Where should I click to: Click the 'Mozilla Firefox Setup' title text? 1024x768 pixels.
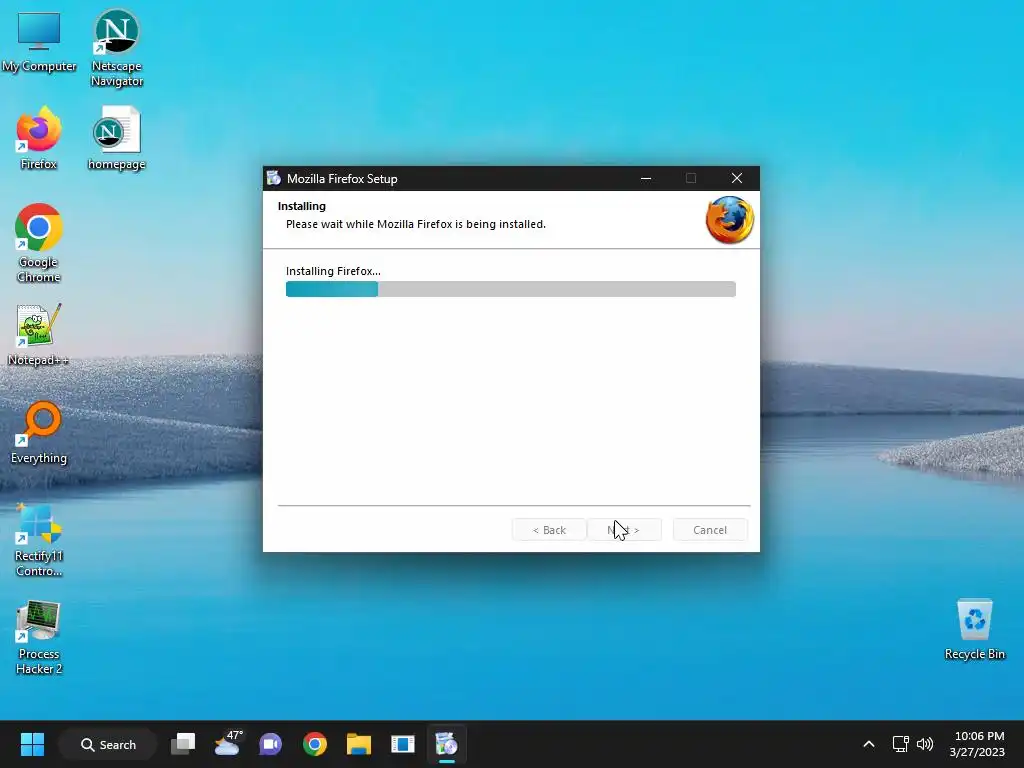coord(342,179)
